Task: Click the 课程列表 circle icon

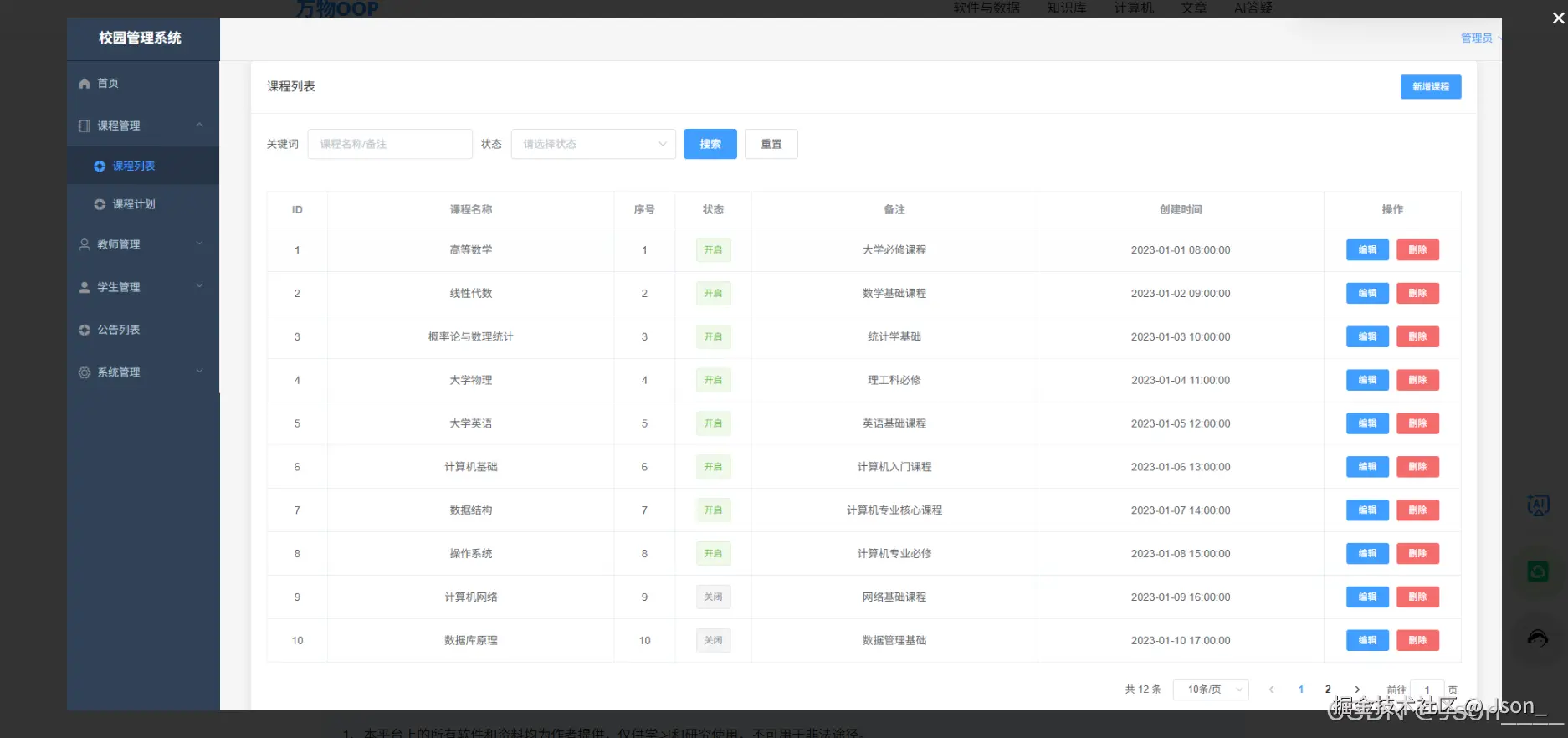Action: pyautogui.click(x=100, y=167)
